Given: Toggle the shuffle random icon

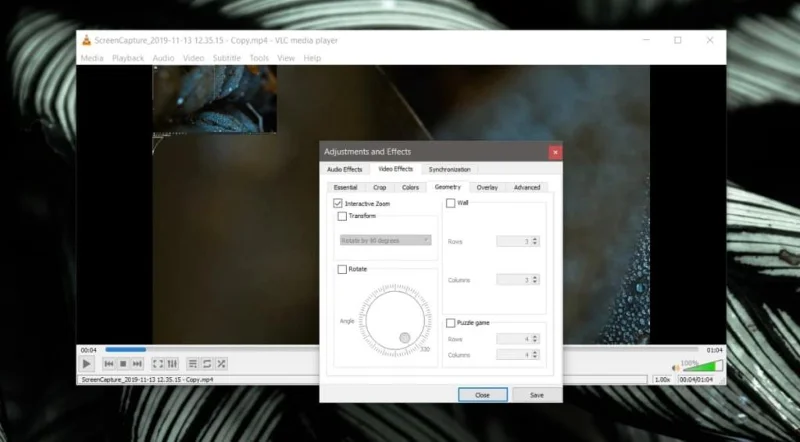Looking at the screenshot, I should click(x=221, y=364).
